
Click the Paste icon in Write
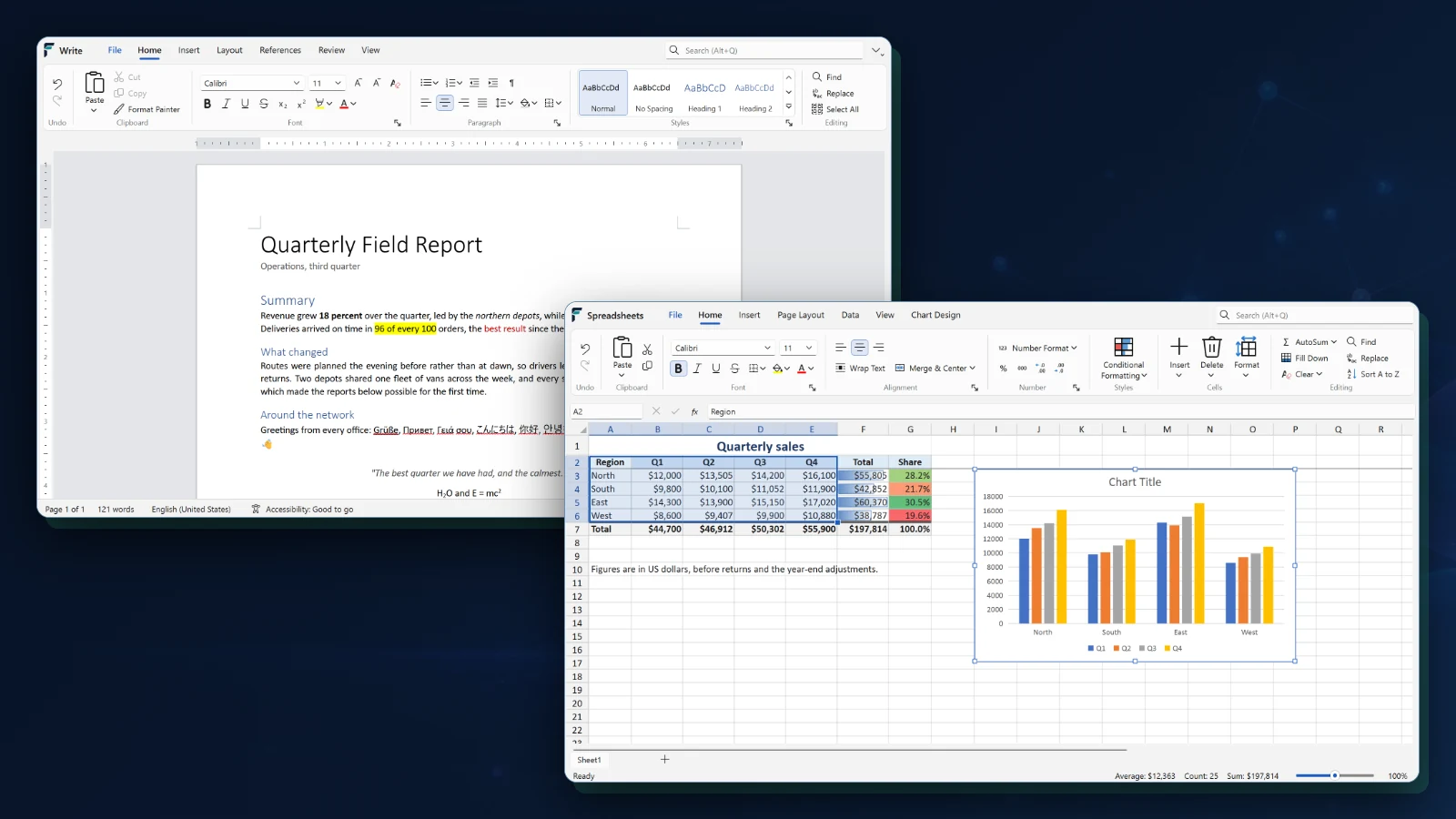[x=95, y=83]
